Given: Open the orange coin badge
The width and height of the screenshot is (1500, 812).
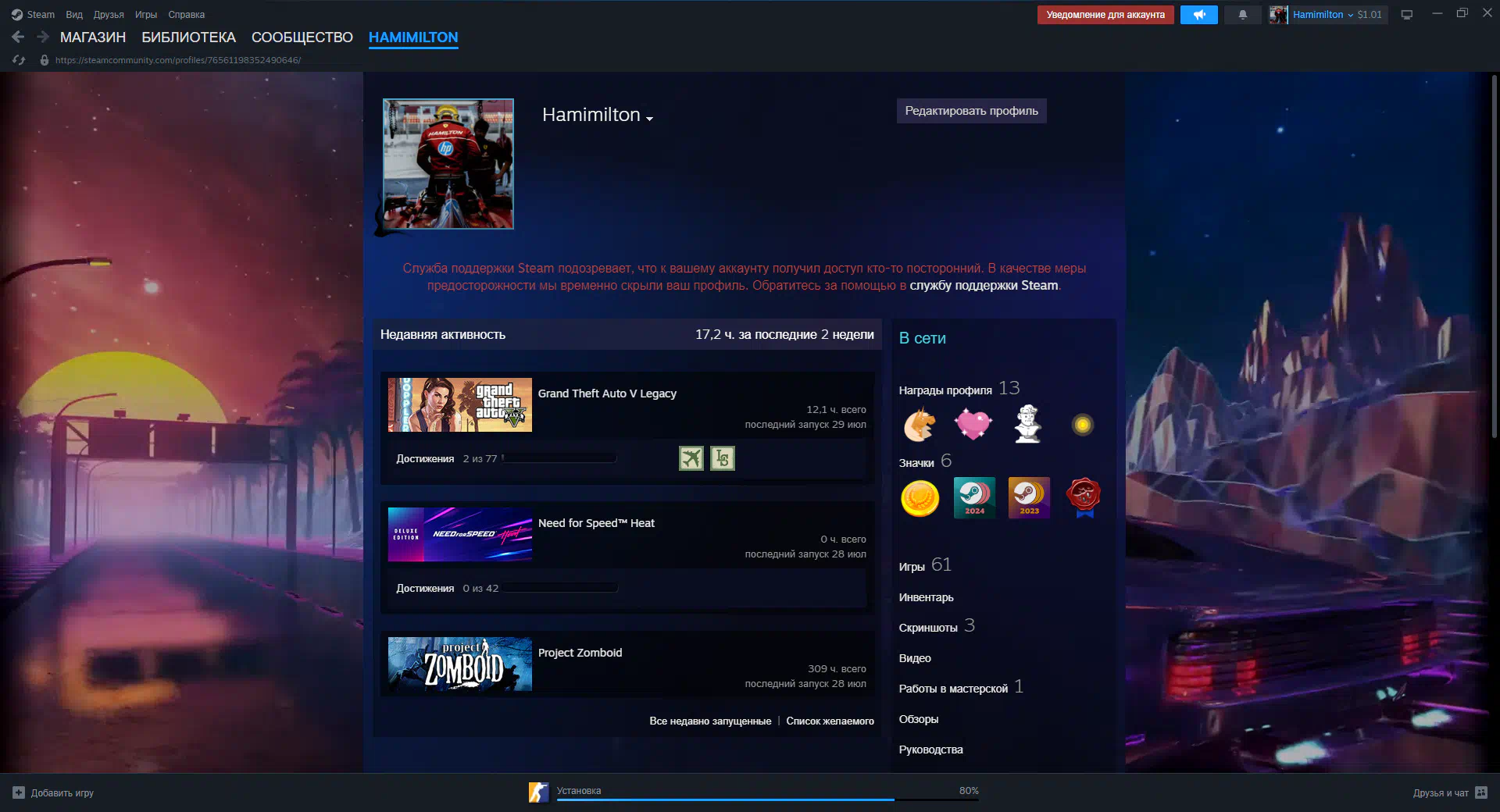Looking at the screenshot, I should pyautogui.click(x=920, y=498).
